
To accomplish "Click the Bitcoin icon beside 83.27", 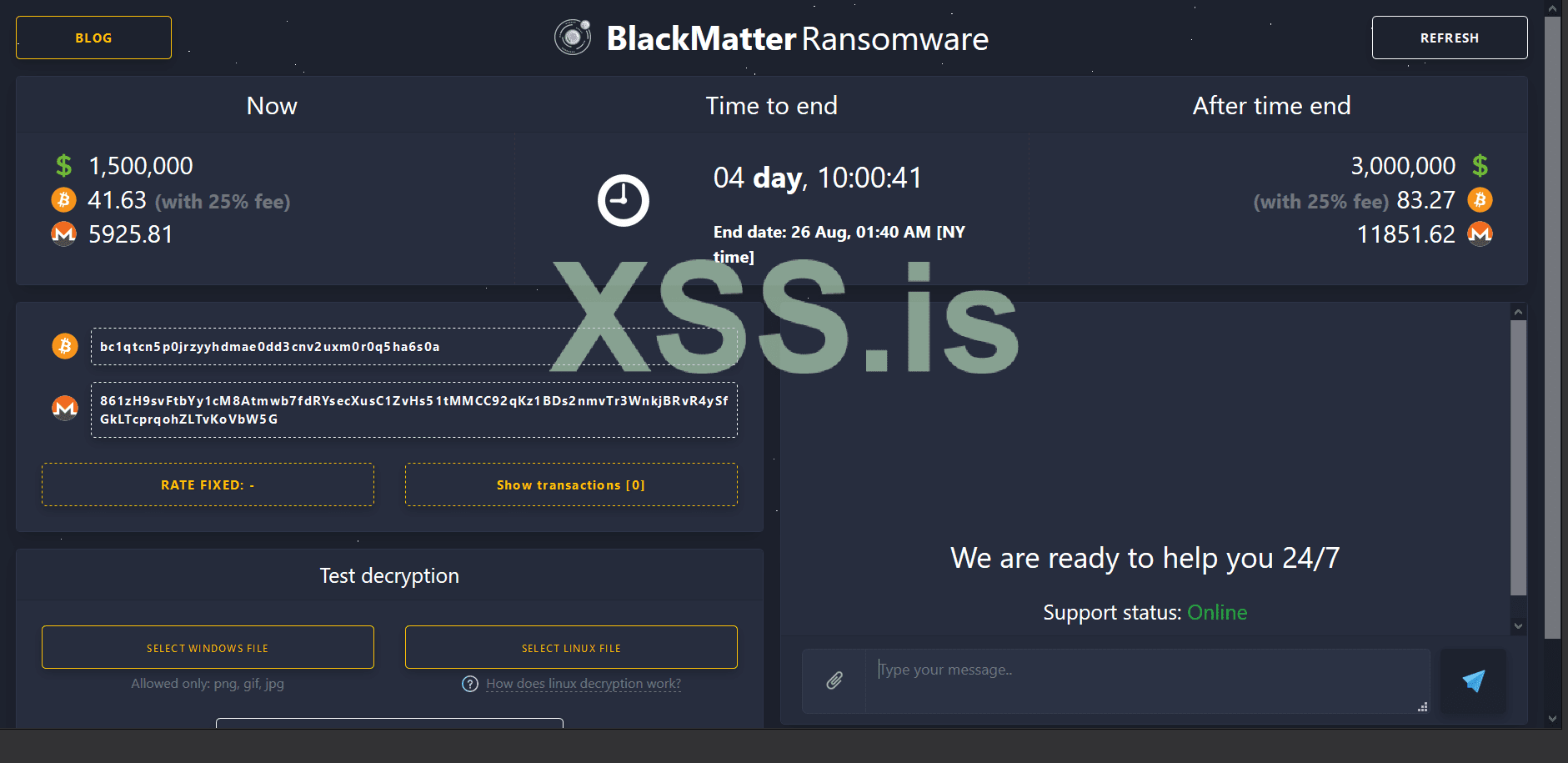I will pos(1480,200).
